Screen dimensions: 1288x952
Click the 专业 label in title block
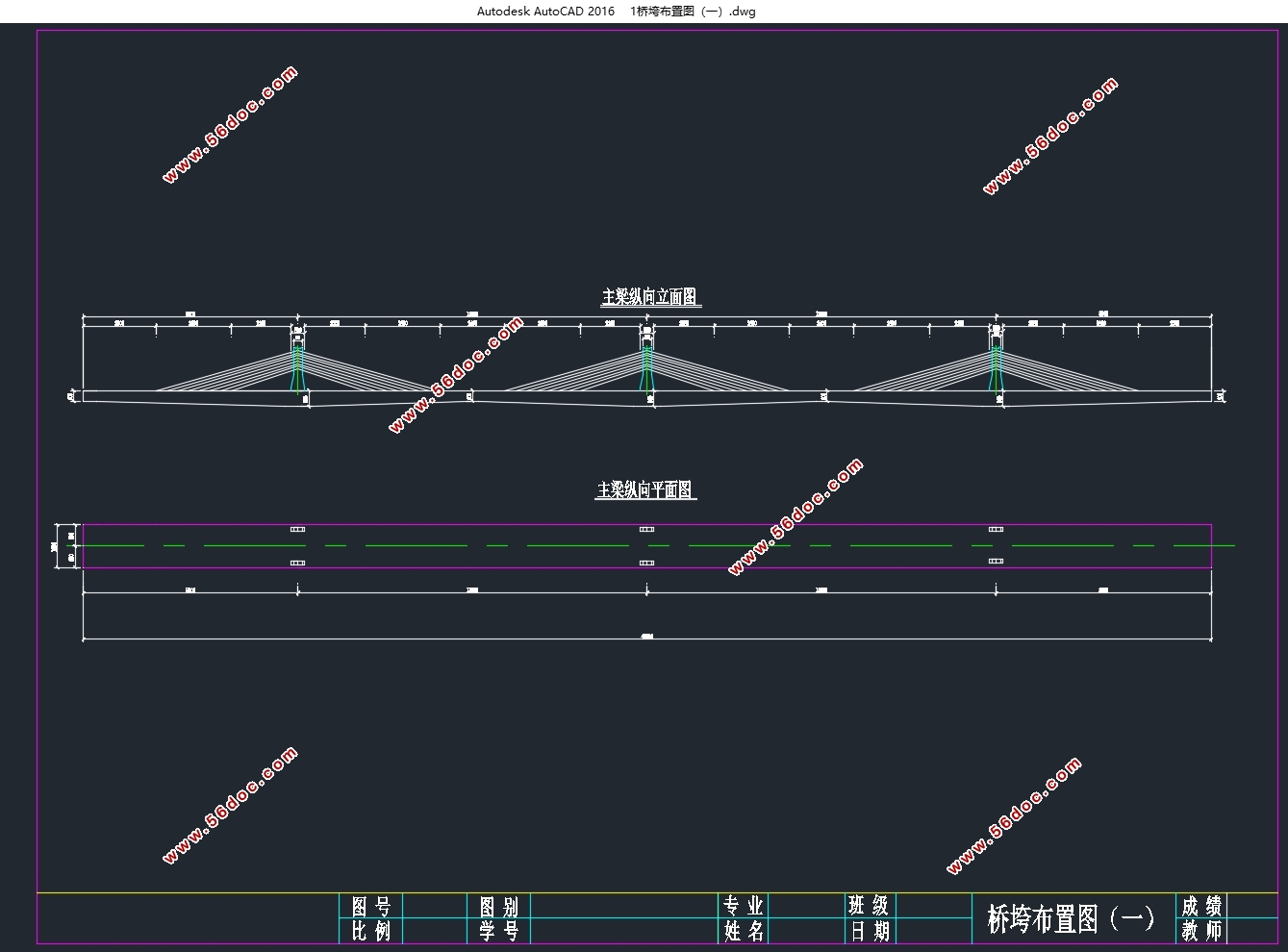click(744, 906)
